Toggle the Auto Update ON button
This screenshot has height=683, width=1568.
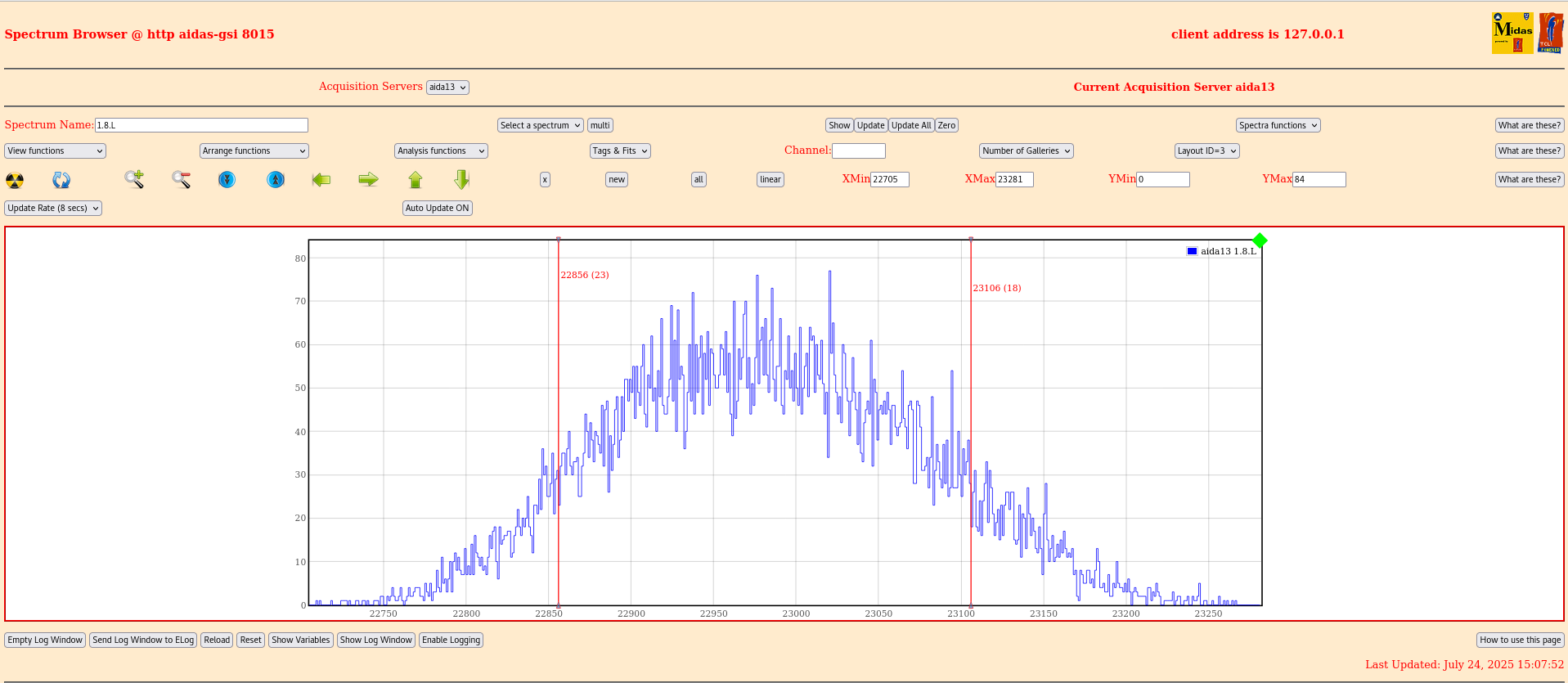point(438,208)
